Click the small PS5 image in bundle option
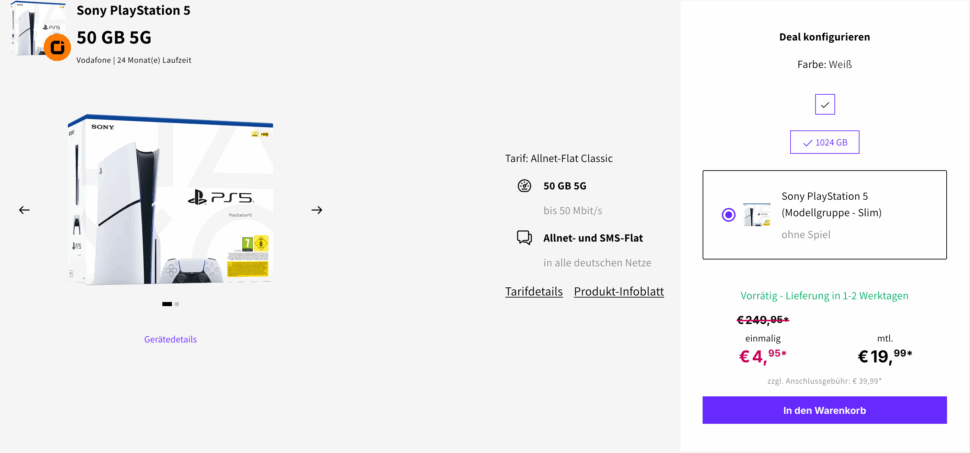 [757, 215]
